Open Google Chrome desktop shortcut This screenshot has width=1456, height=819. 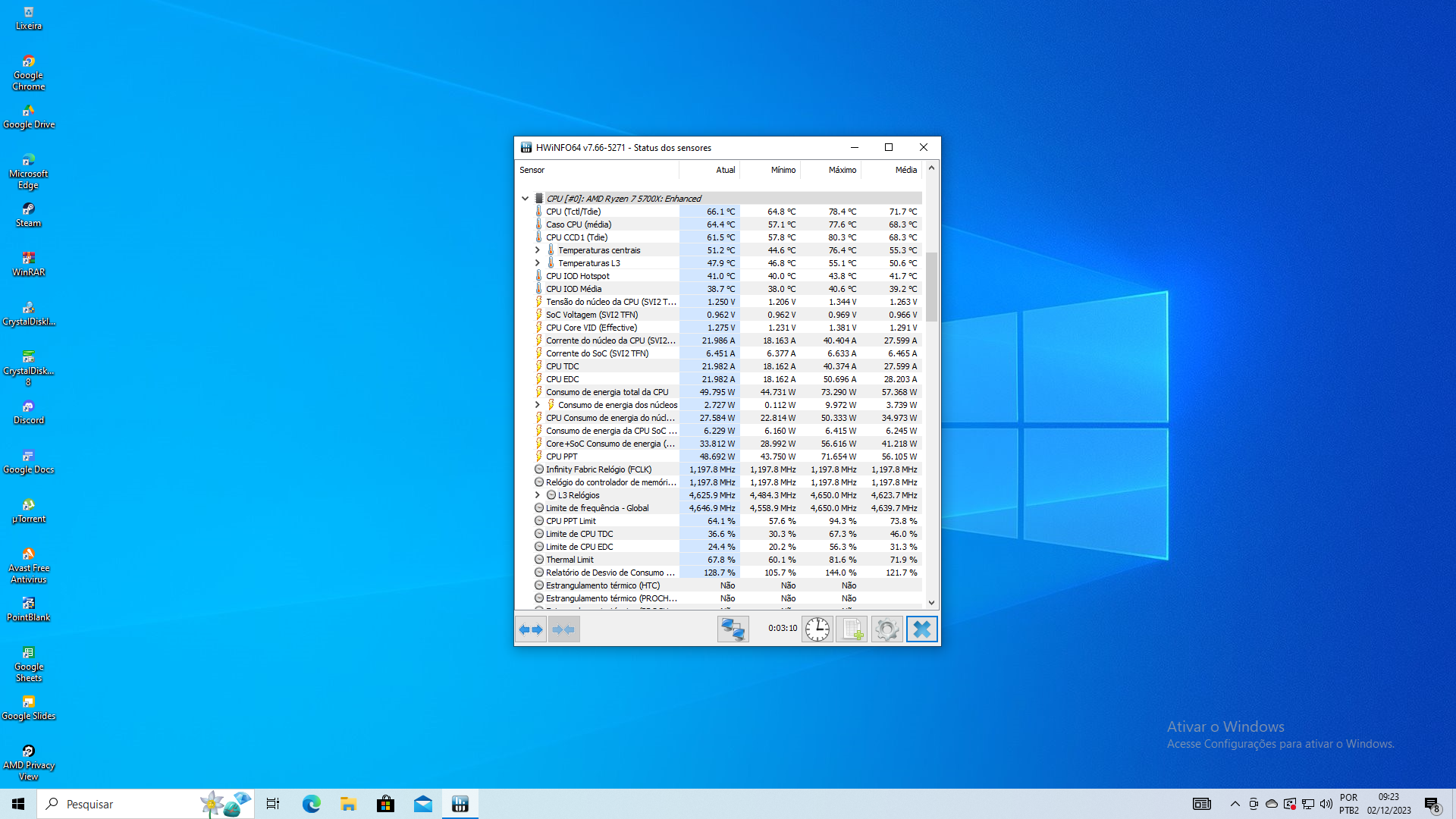click(x=29, y=73)
